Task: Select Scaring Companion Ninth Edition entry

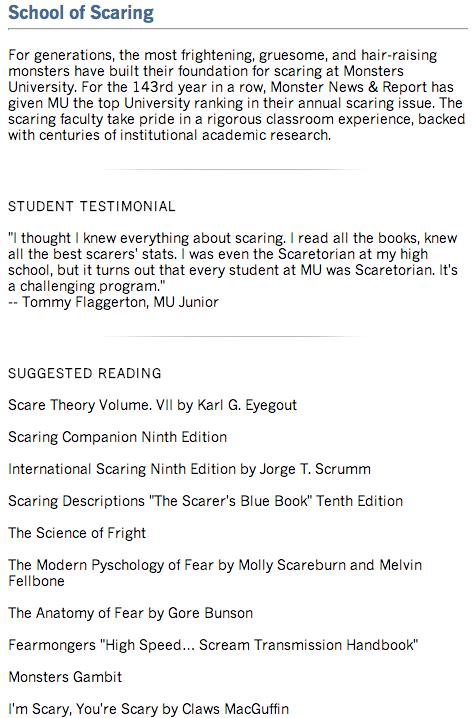Action: pyautogui.click(x=118, y=437)
